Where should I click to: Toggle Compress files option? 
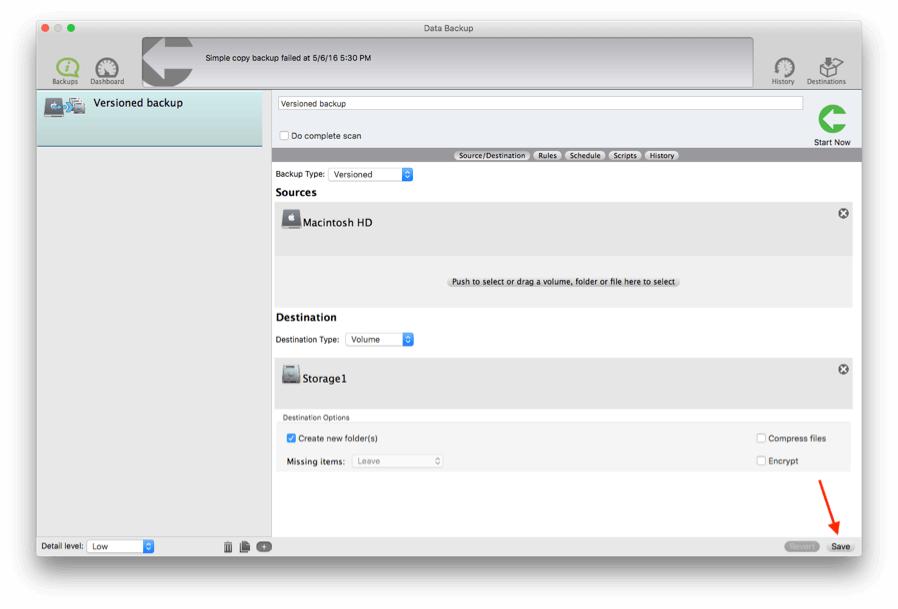point(759,439)
